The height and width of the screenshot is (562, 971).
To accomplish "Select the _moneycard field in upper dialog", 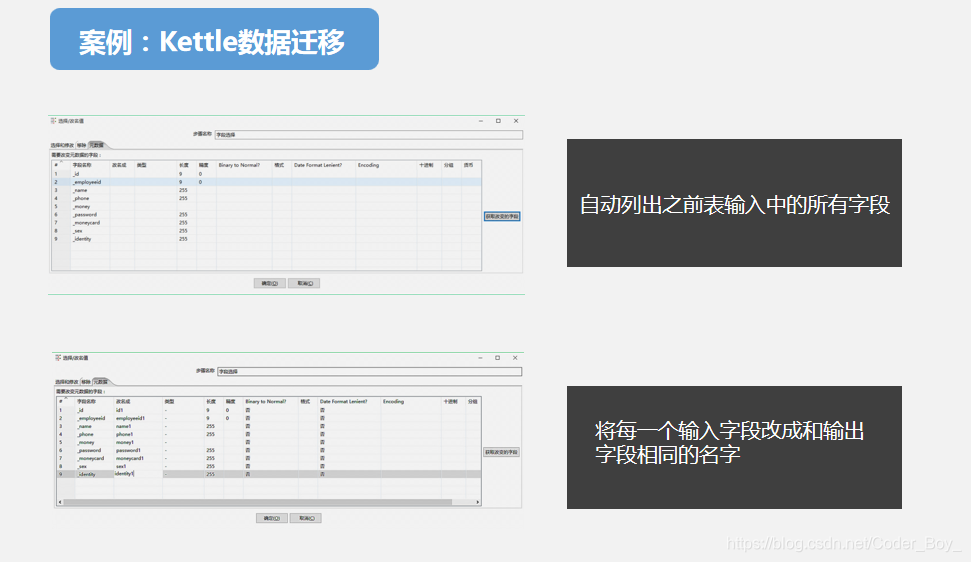I will click(86, 222).
